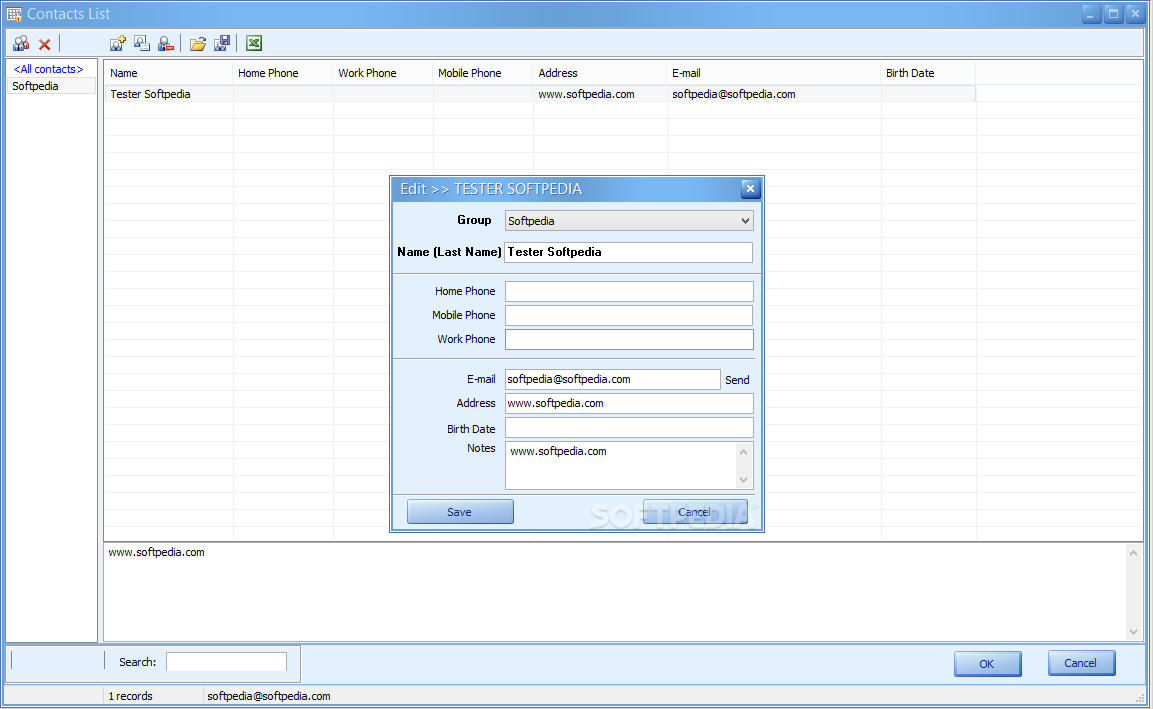Click the Home Phone column header
This screenshot has width=1153, height=709.
pyautogui.click(x=282, y=73)
